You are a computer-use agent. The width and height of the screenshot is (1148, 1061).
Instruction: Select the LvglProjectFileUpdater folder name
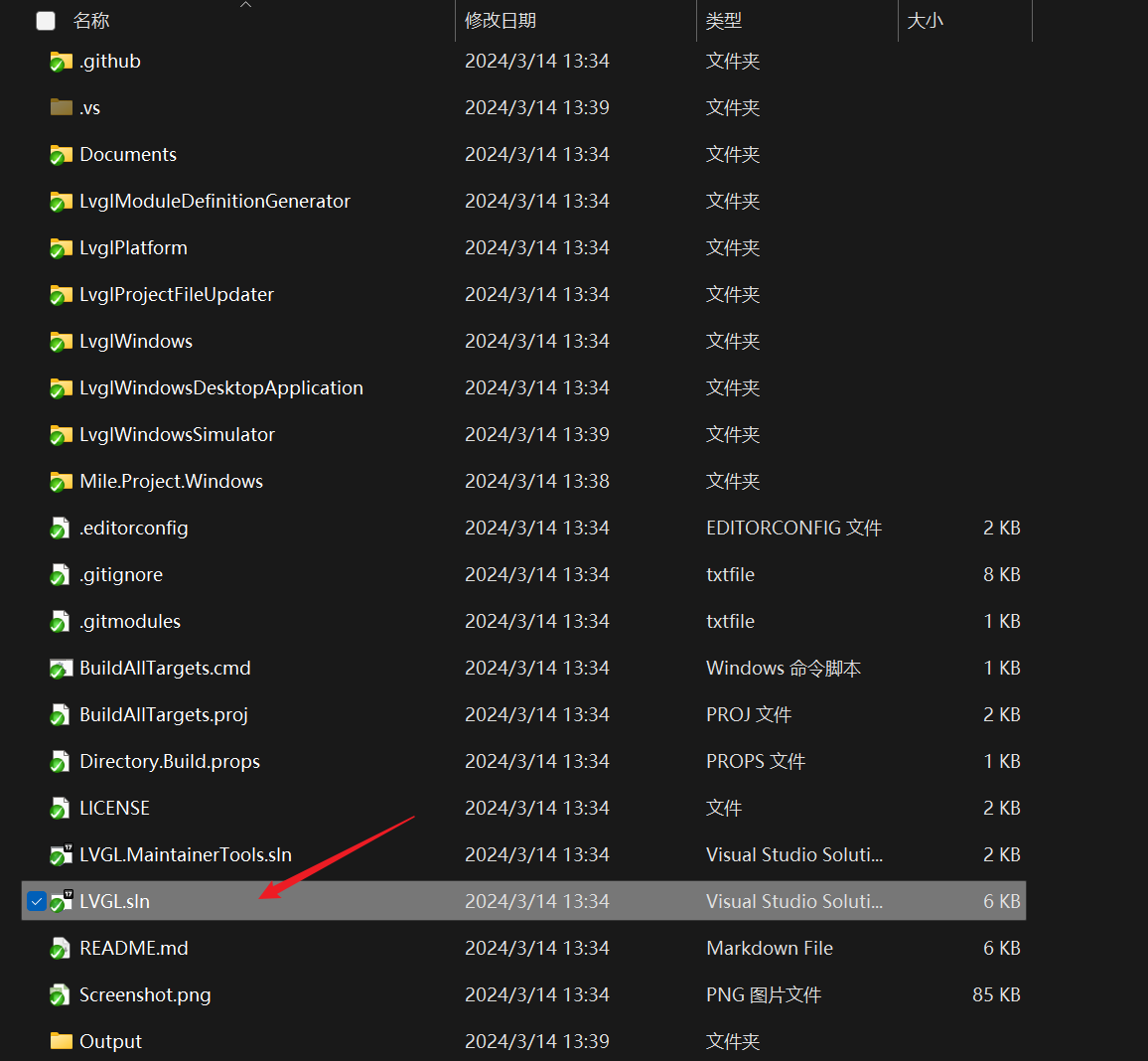pos(177,294)
